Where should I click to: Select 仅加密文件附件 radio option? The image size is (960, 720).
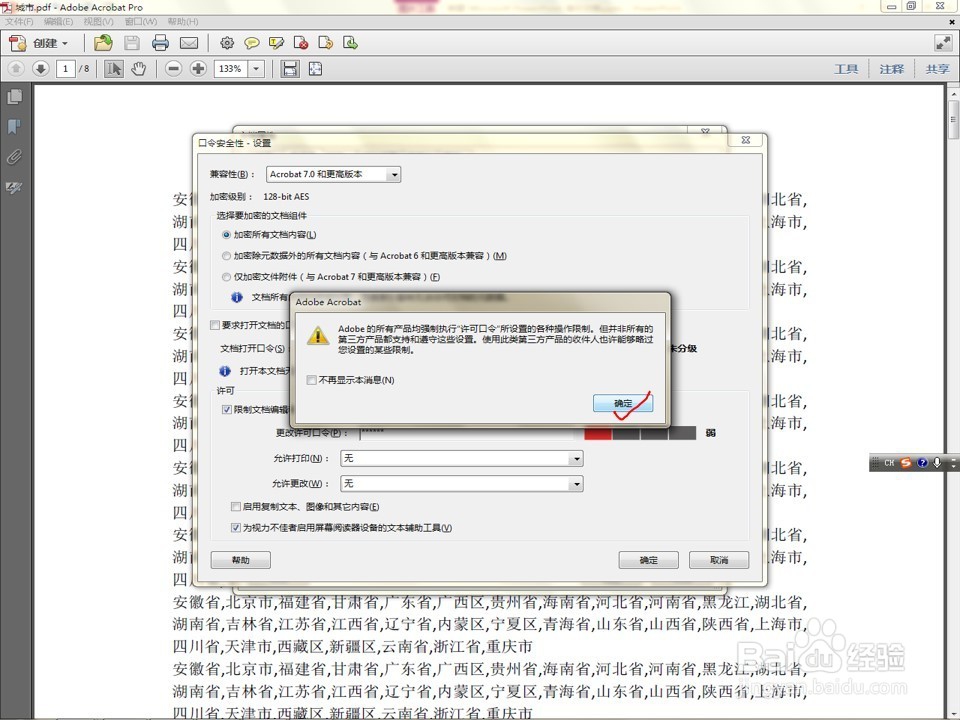[x=226, y=277]
